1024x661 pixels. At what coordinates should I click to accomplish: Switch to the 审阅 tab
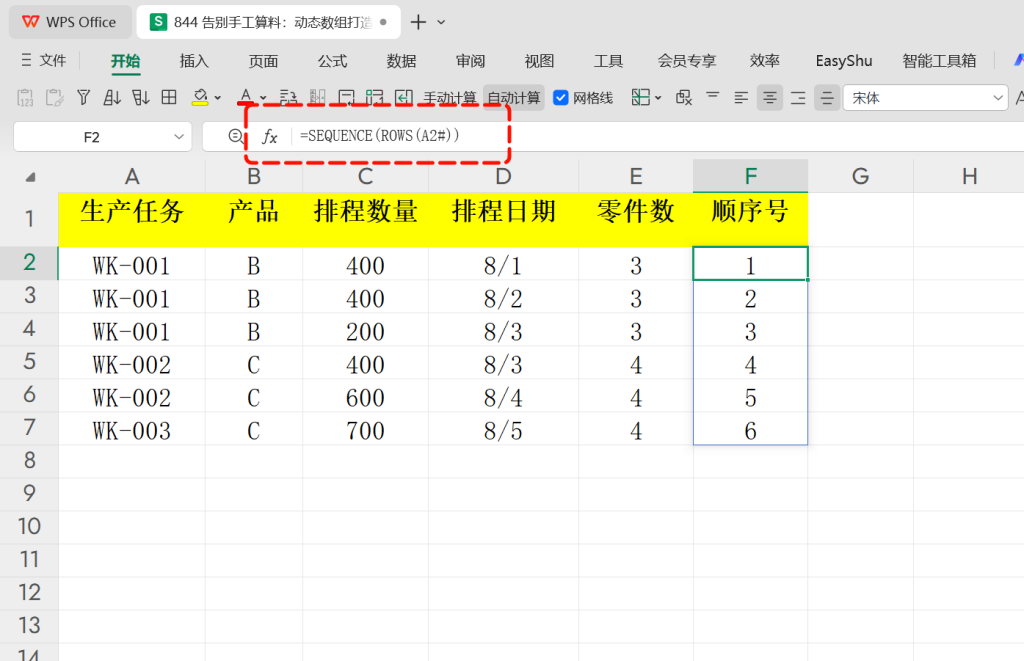coord(470,61)
